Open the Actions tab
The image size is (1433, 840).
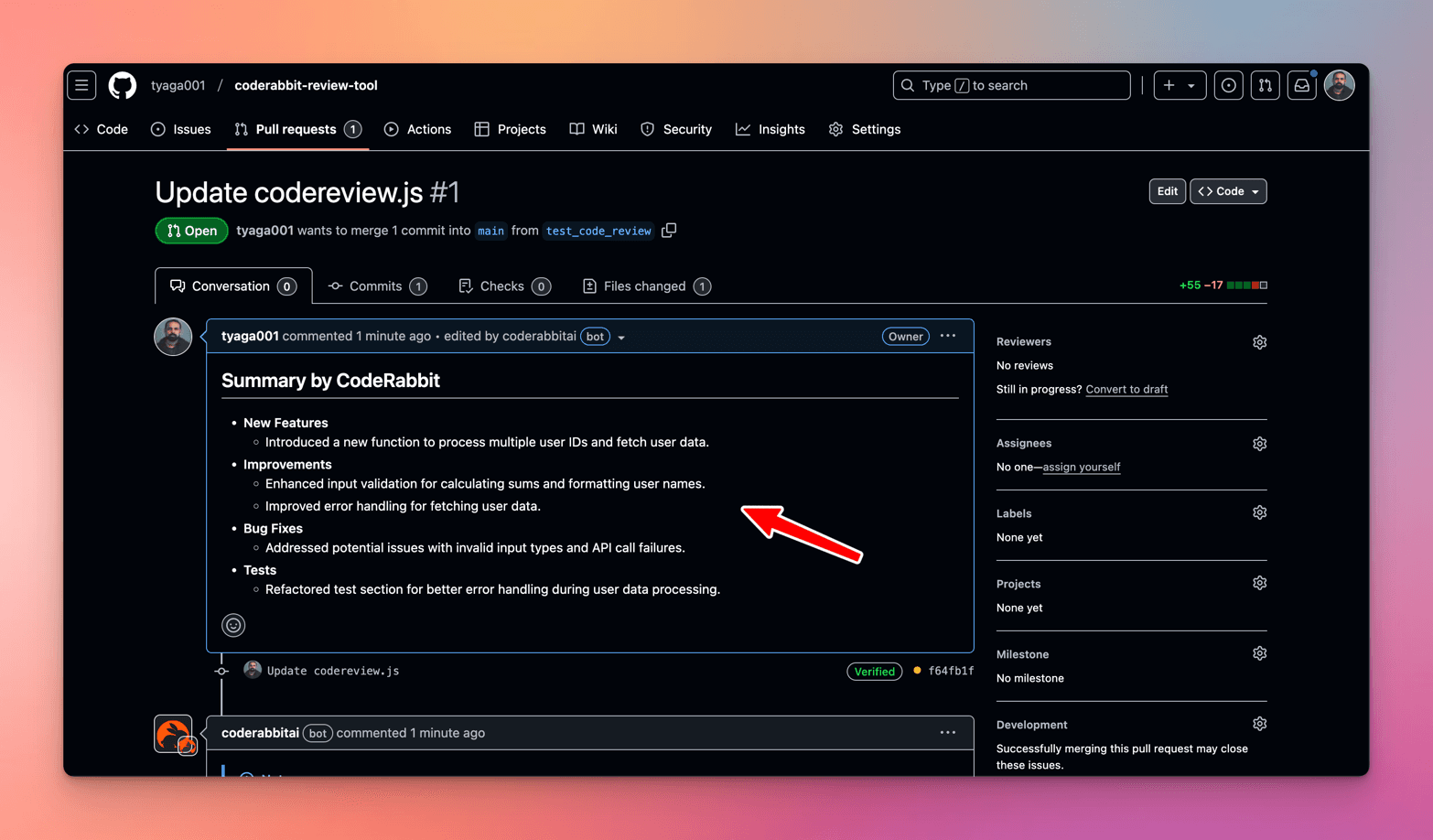tap(418, 129)
